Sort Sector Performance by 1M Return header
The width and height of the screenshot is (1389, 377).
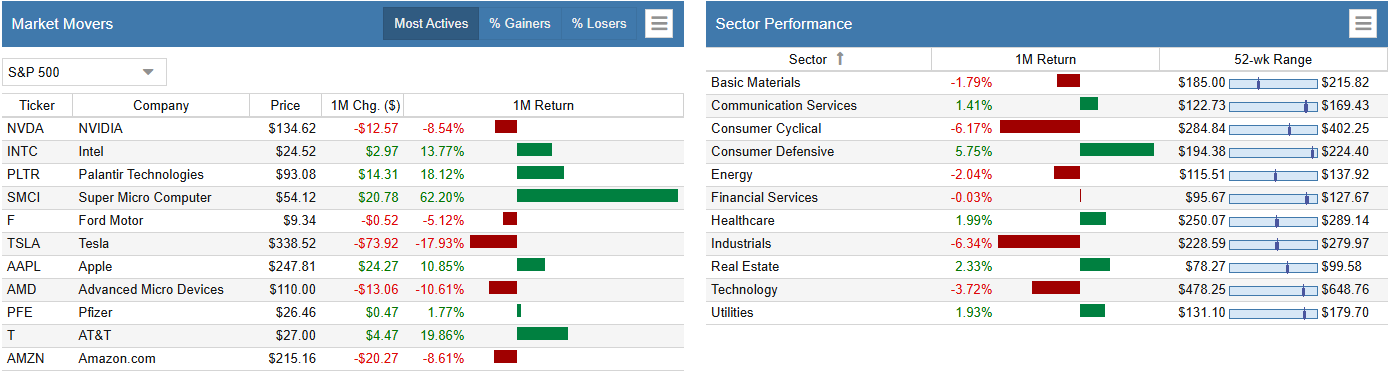tap(1045, 59)
